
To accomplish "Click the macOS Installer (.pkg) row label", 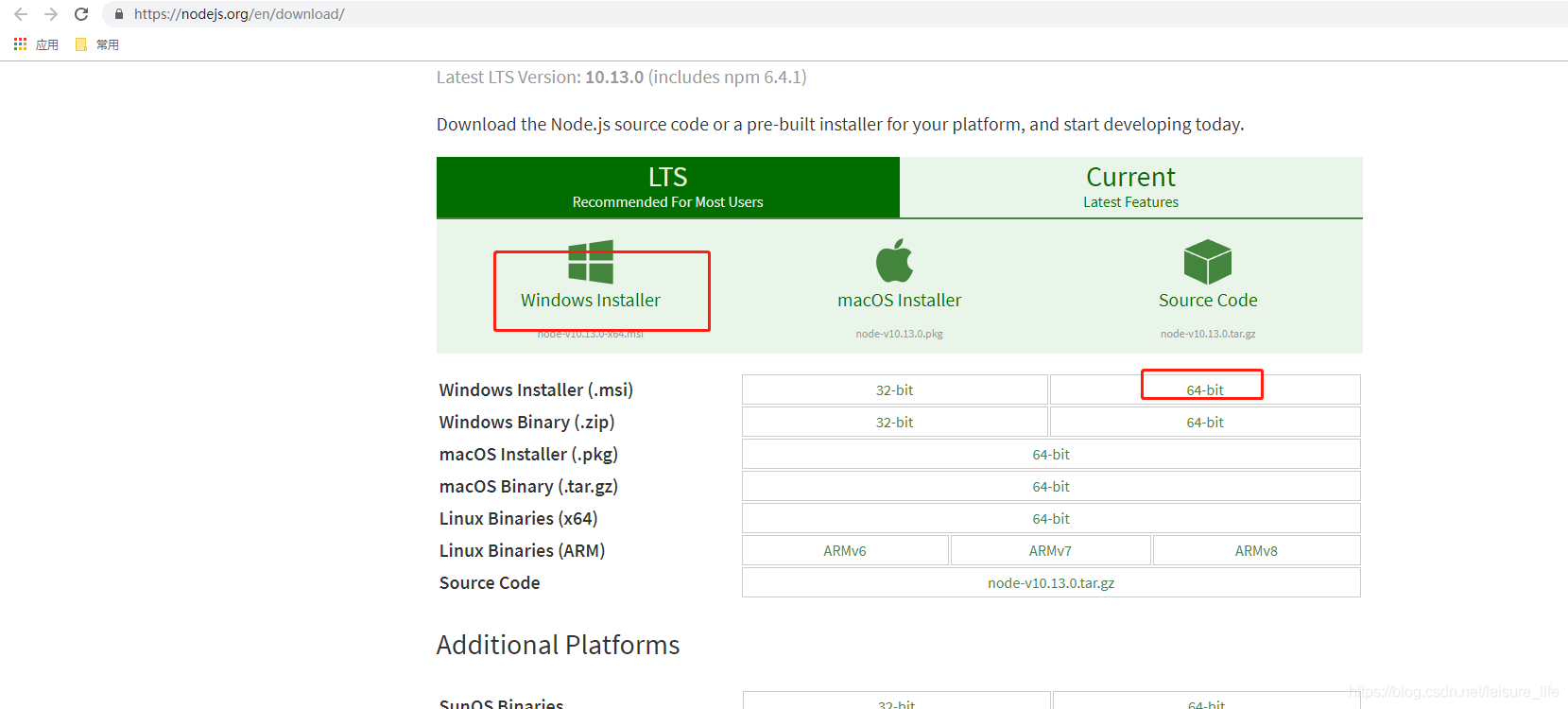I will click(x=528, y=454).
